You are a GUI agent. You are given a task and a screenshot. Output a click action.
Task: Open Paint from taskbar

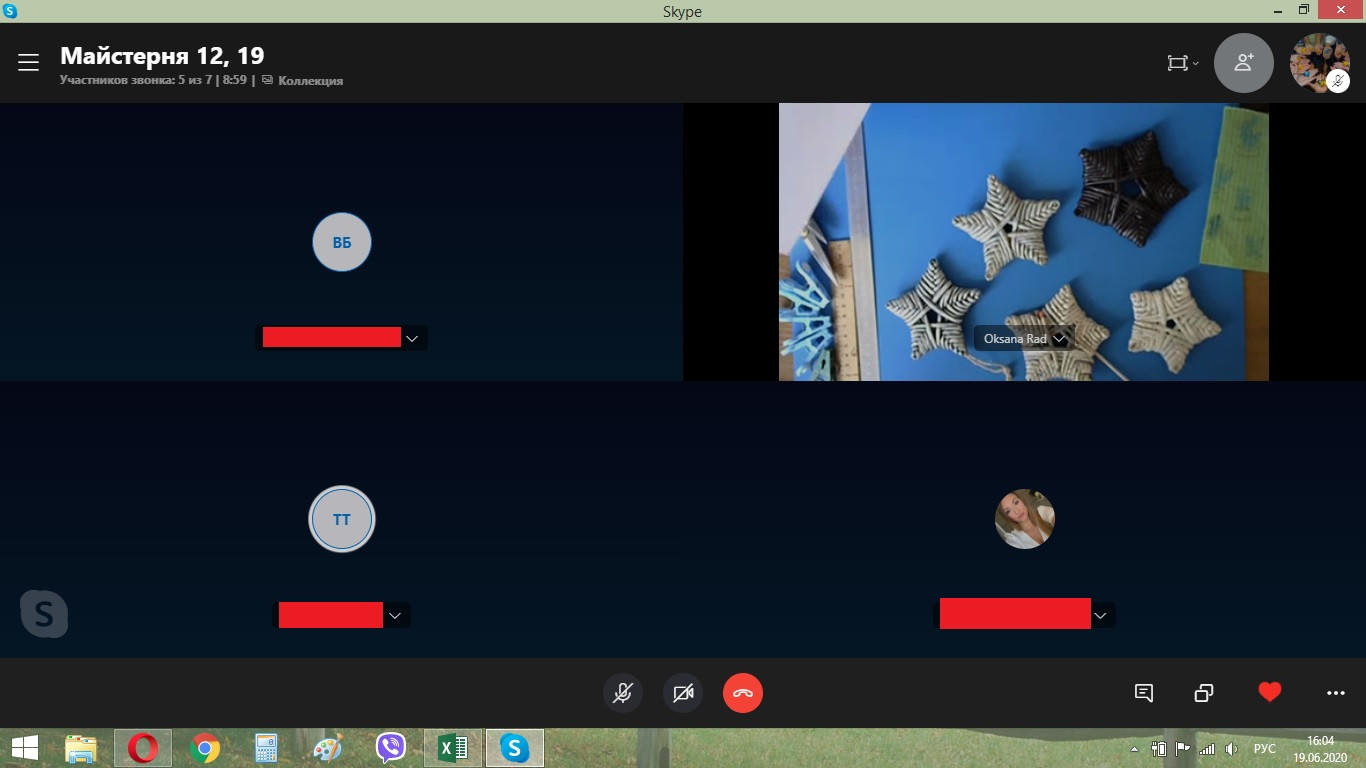click(x=328, y=748)
